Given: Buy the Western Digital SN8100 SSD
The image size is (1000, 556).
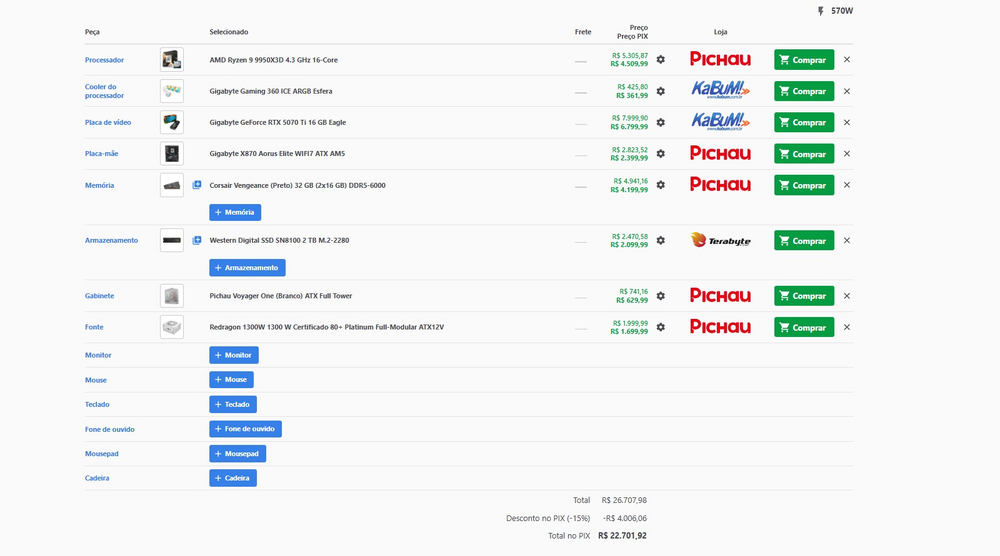Looking at the screenshot, I should point(804,240).
